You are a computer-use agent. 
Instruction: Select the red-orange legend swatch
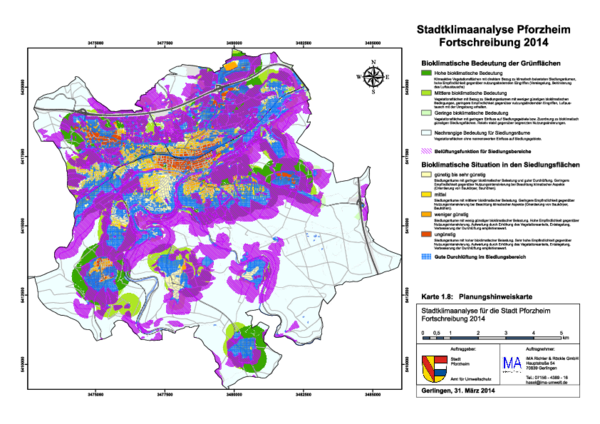pos(426,234)
